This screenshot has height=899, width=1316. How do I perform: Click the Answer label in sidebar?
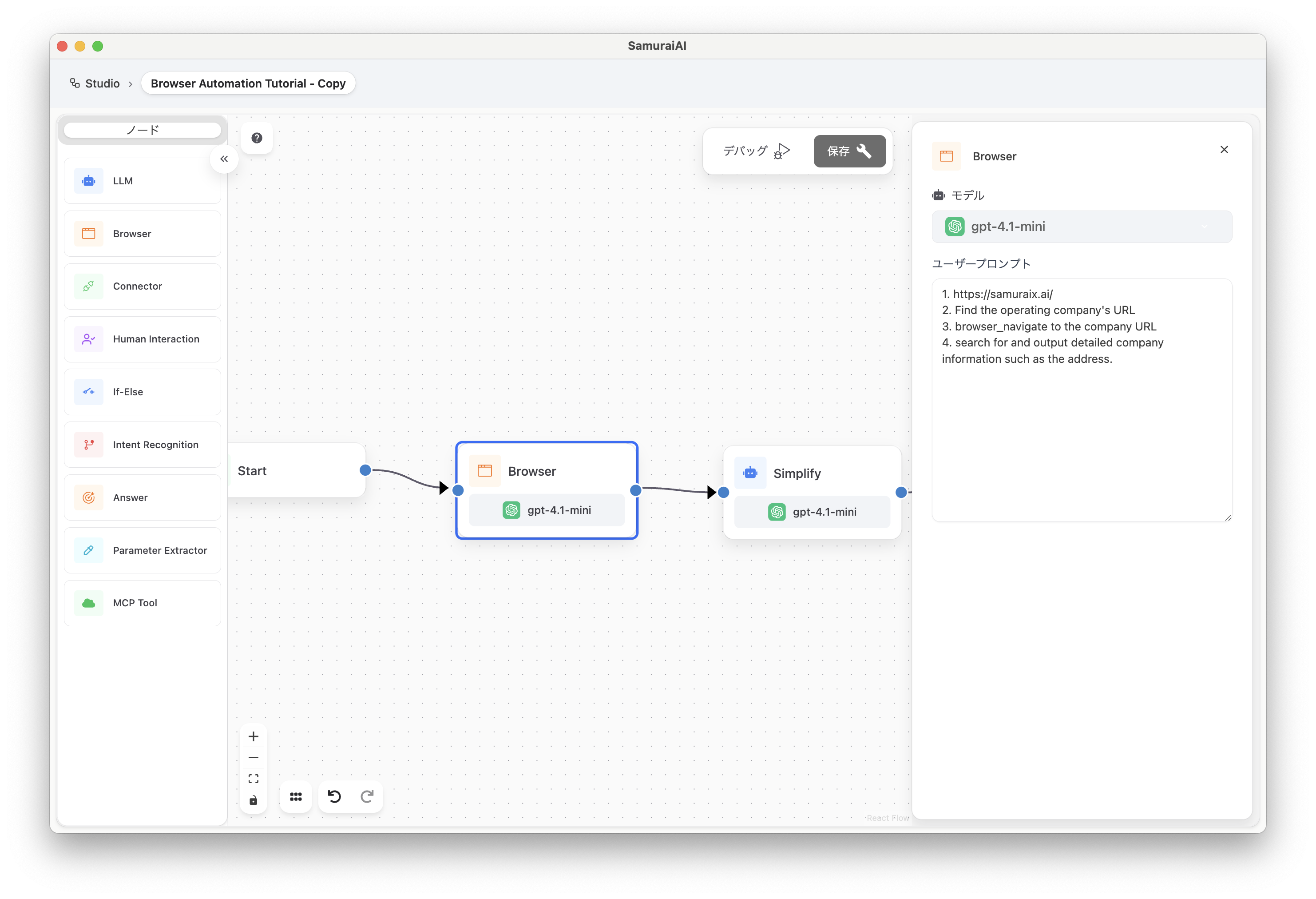tap(130, 497)
